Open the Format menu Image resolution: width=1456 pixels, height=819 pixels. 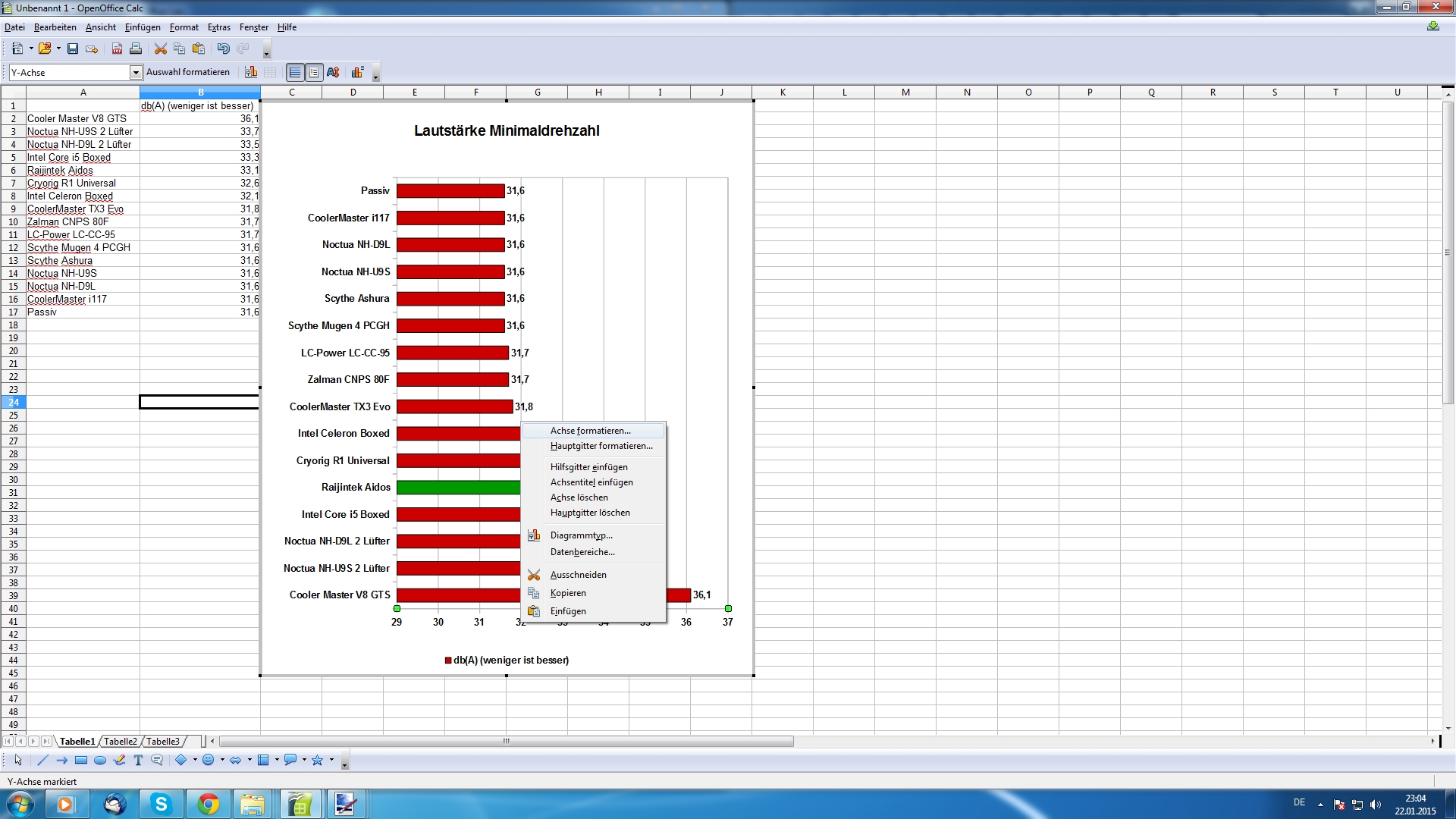(184, 27)
